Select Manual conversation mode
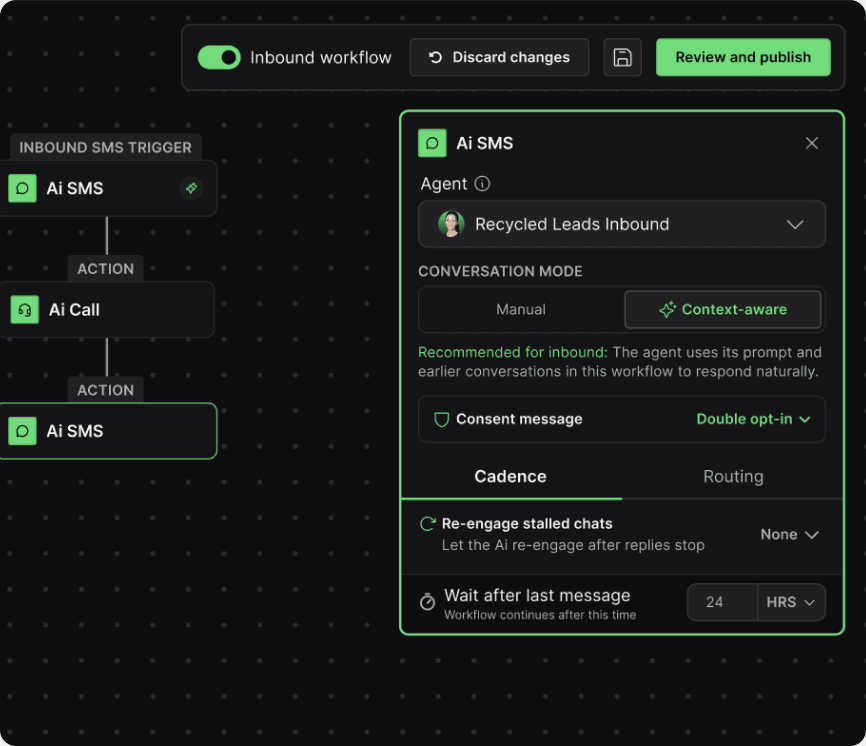Image resolution: width=866 pixels, height=746 pixels. click(x=521, y=309)
